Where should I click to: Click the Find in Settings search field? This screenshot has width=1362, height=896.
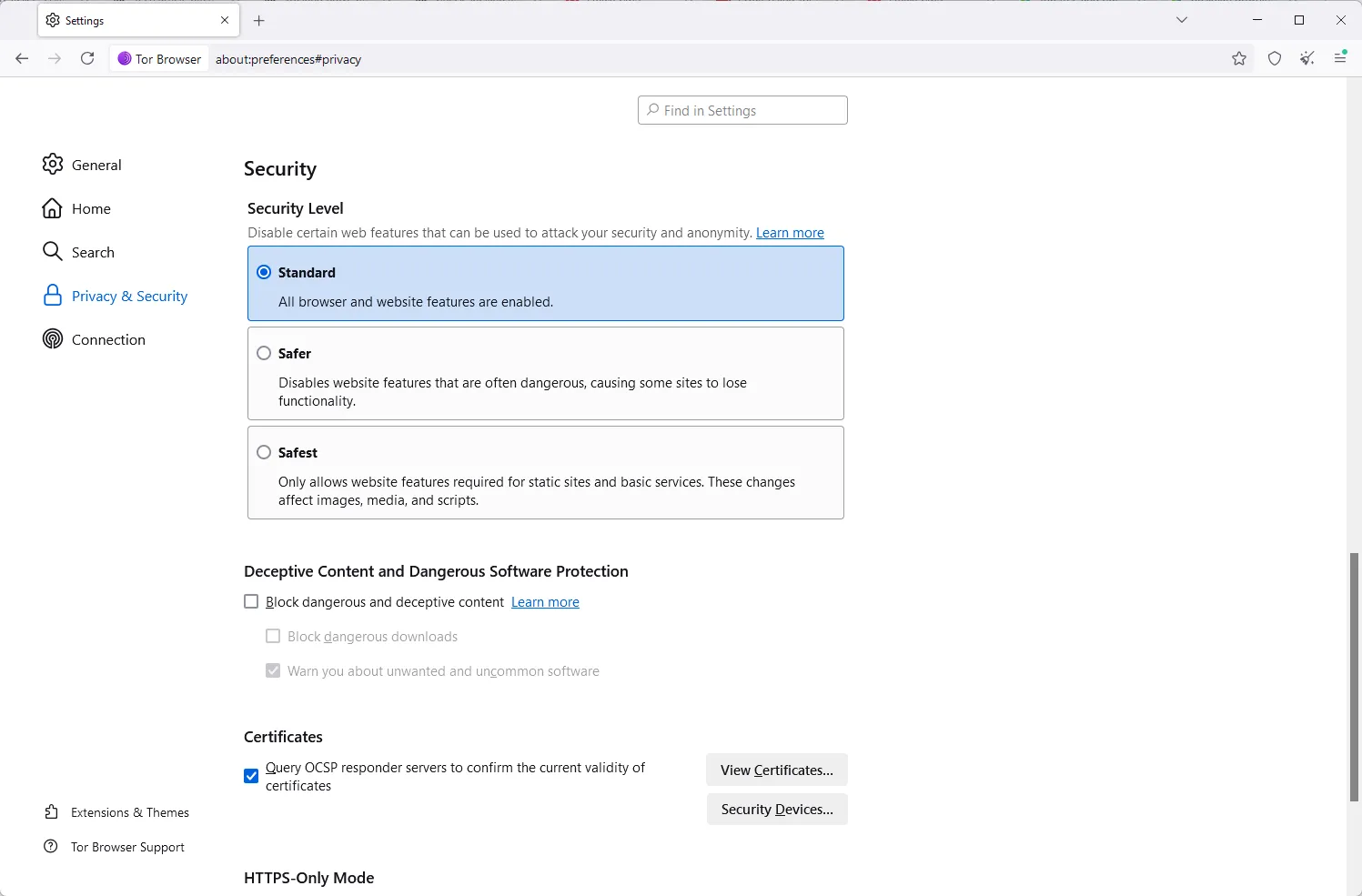[742, 110]
